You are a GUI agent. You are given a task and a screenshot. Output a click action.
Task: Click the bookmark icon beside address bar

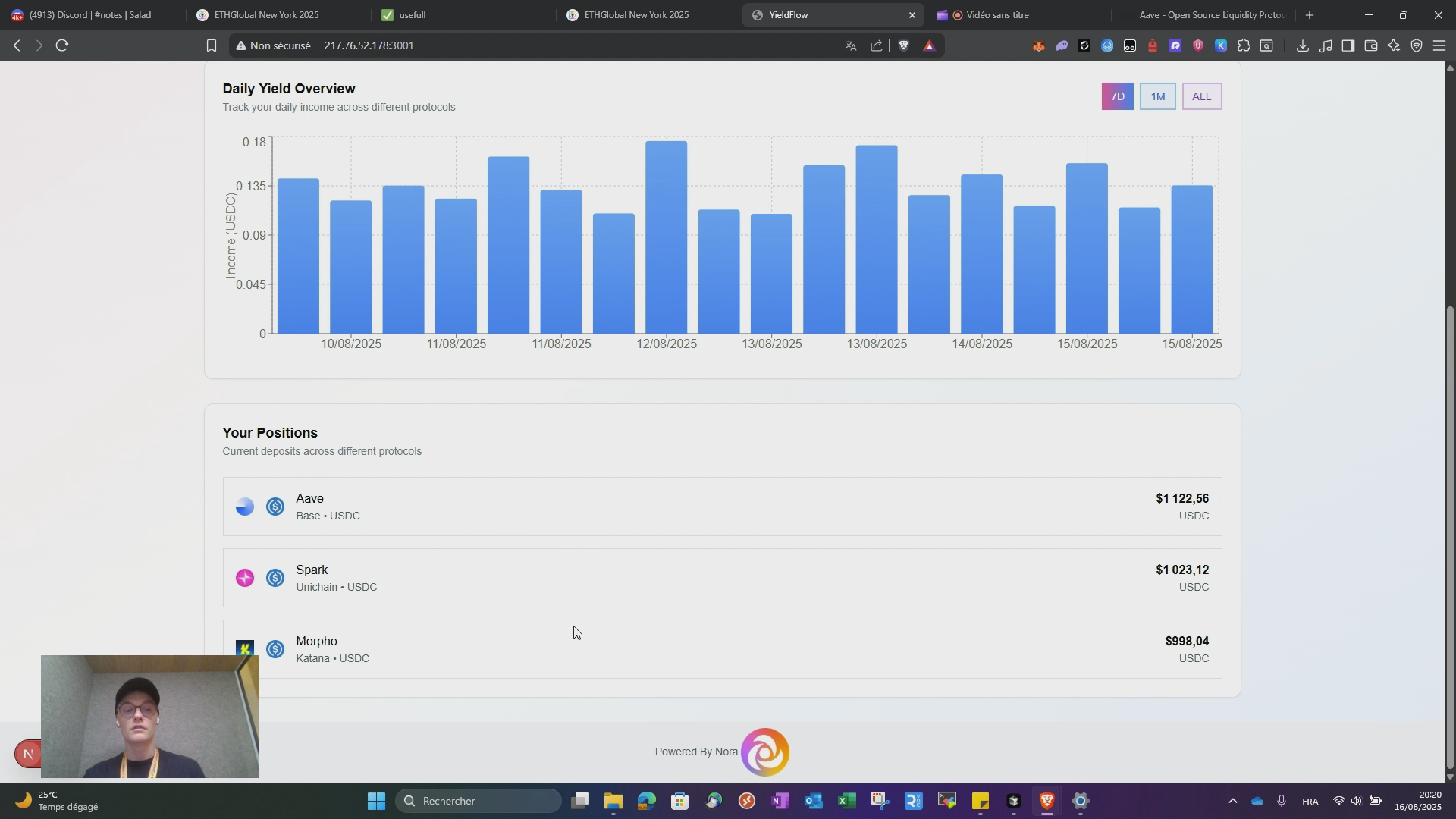(x=212, y=45)
